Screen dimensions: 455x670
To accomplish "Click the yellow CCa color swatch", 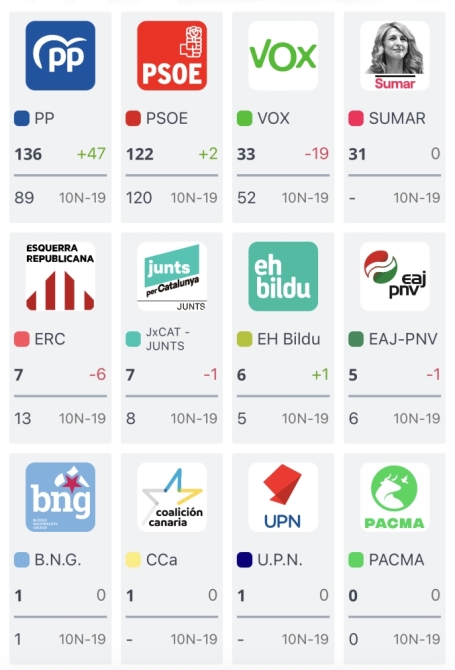I will 133,560.
